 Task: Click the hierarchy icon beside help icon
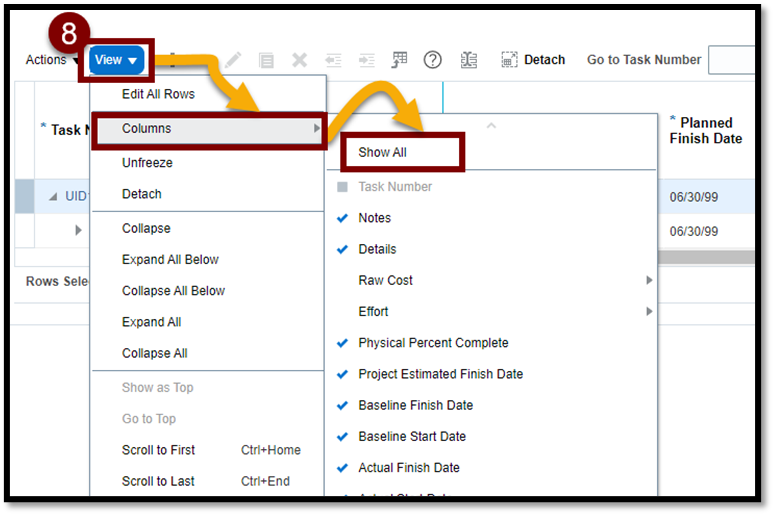(469, 60)
